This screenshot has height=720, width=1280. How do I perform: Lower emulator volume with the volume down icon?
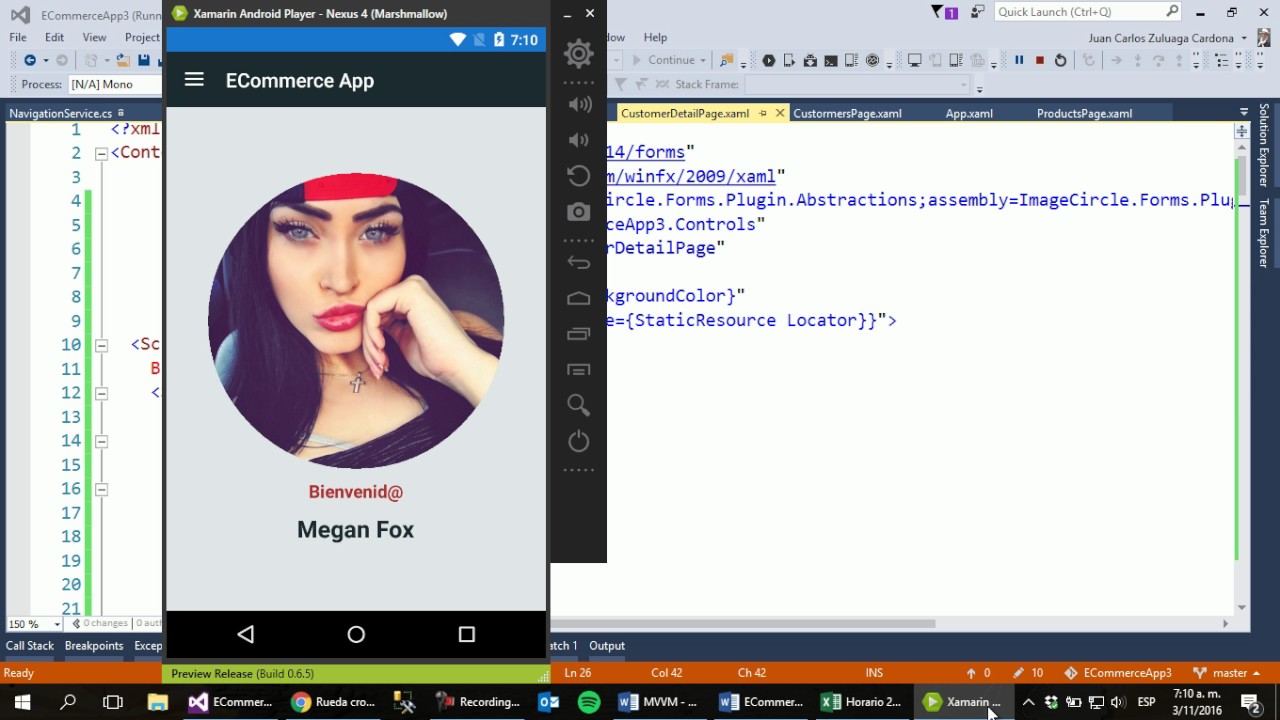point(577,140)
